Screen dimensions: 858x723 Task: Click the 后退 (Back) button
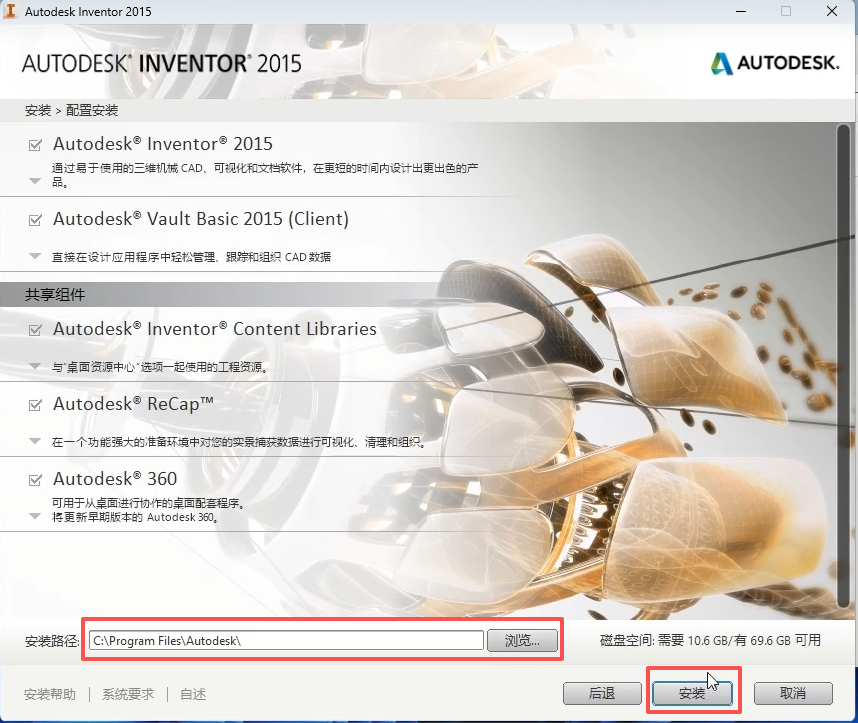602,693
